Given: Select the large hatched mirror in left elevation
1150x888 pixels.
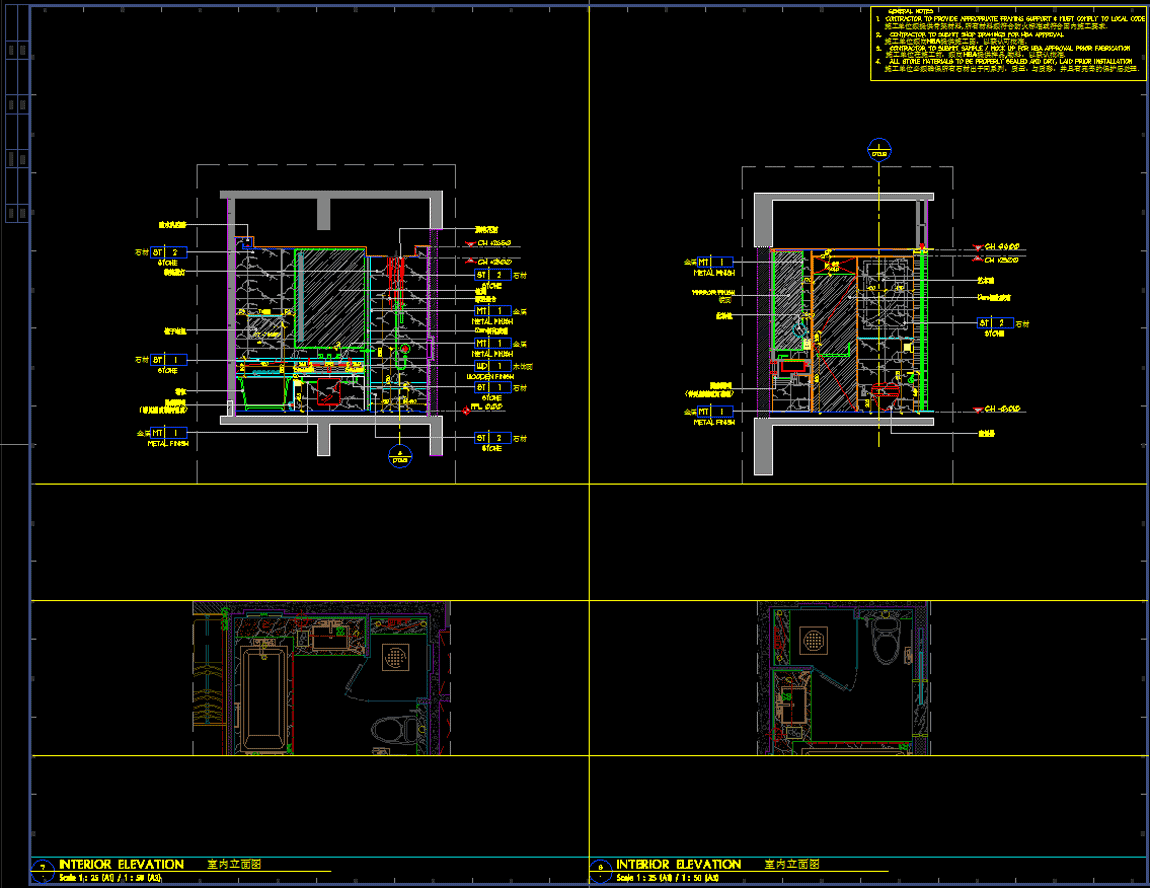Looking at the screenshot, I should (330, 297).
